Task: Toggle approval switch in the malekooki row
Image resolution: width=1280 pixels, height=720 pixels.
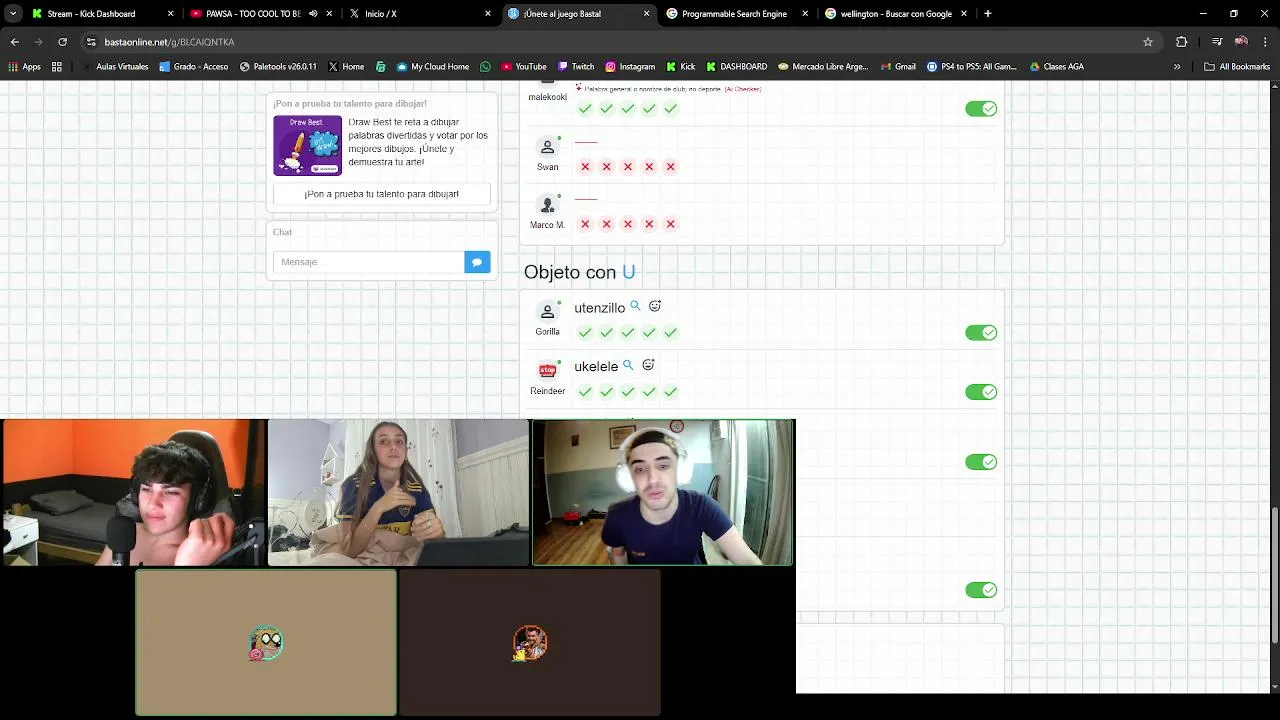Action: point(981,109)
